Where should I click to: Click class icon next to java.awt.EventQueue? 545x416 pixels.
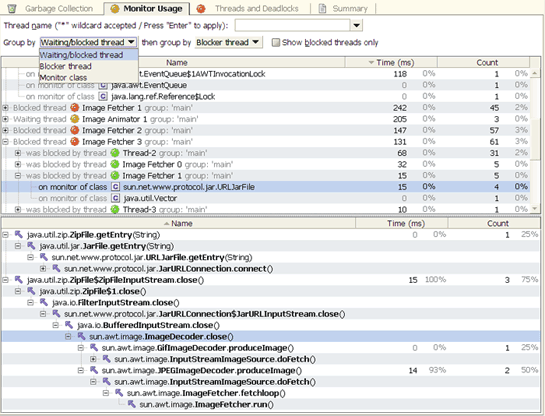(x=103, y=85)
